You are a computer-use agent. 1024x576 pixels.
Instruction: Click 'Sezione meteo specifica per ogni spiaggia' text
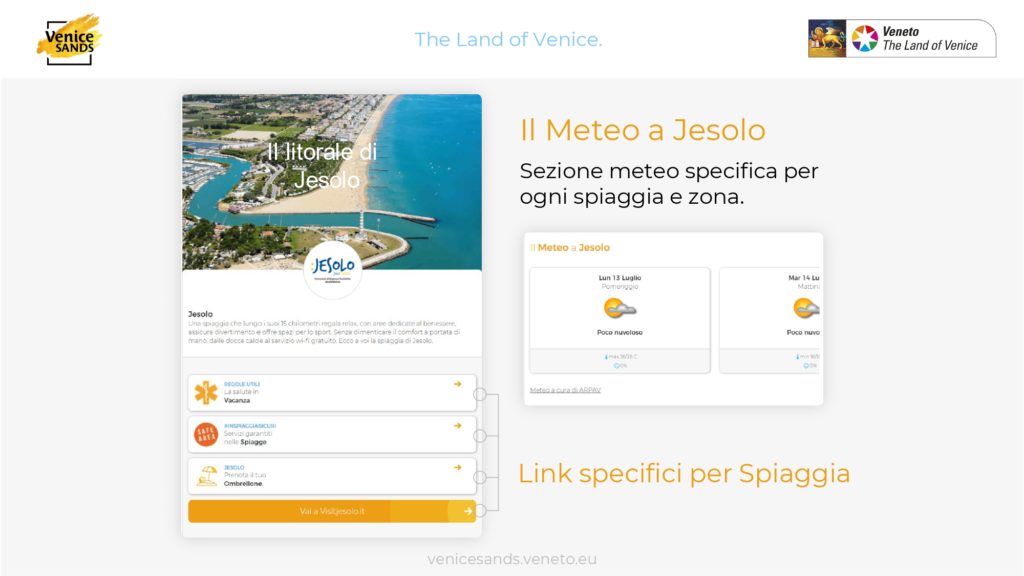[669, 184]
